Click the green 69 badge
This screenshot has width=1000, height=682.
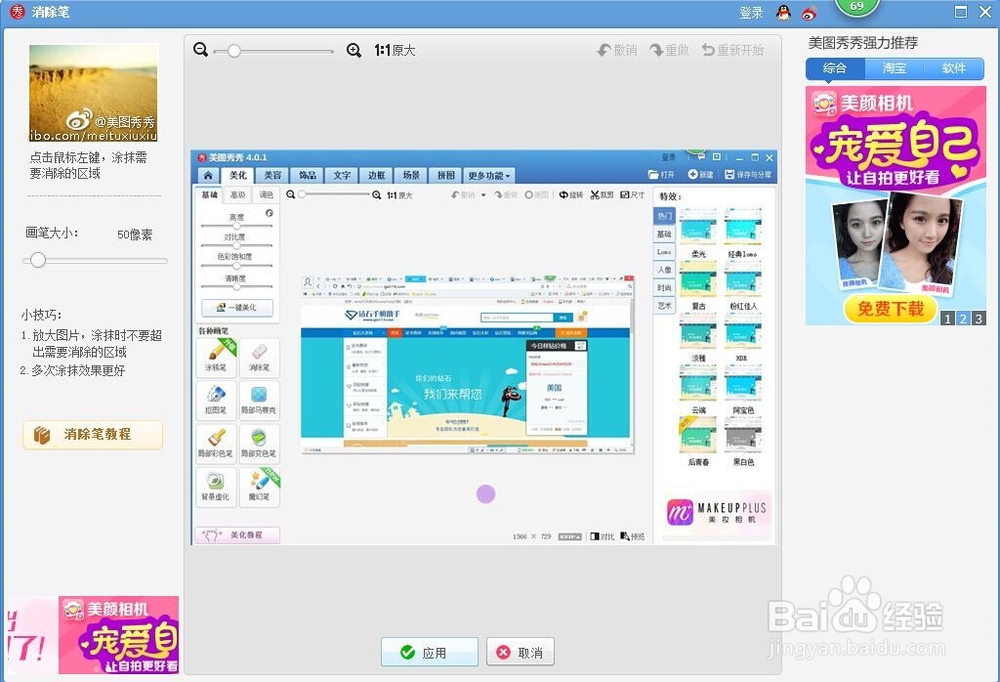pyautogui.click(x=857, y=6)
